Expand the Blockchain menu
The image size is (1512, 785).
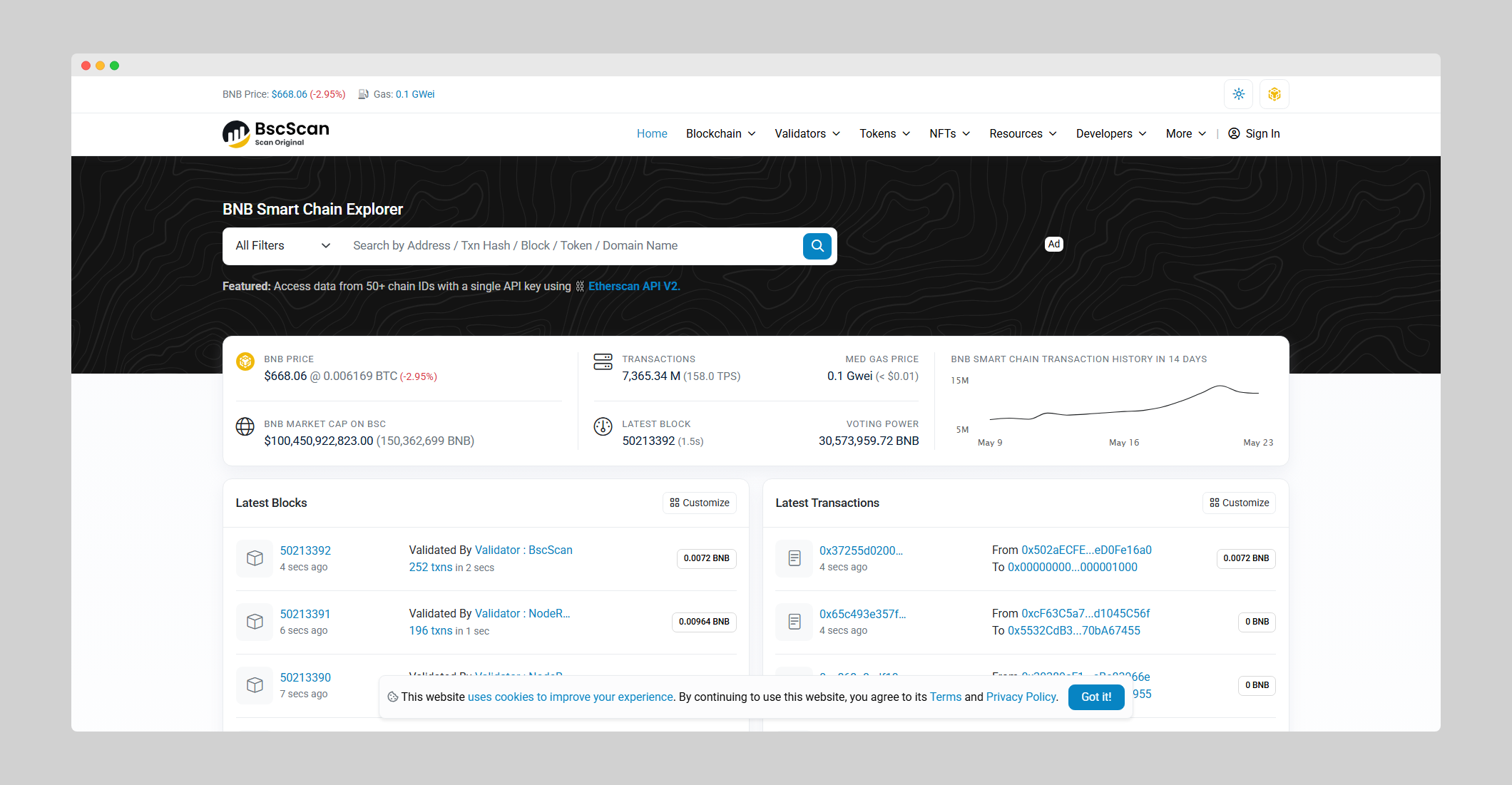[721, 133]
